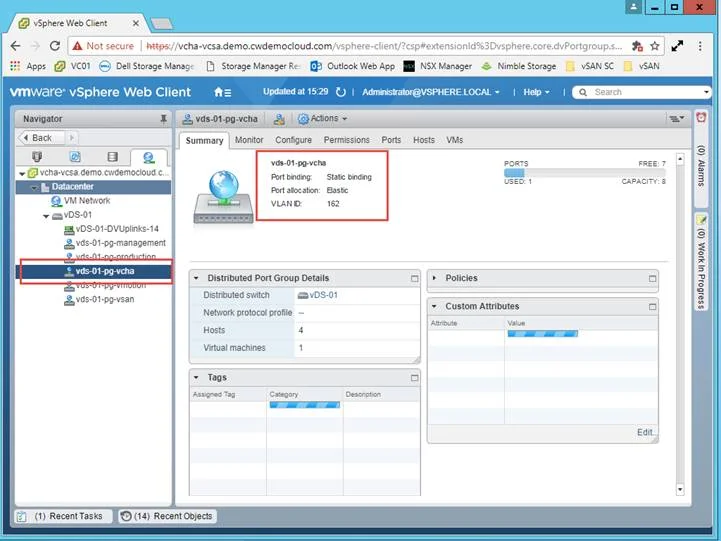This screenshot has width=721, height=541.
Task: Open the Work In Progress side panel
Action: tap(701, 262)
